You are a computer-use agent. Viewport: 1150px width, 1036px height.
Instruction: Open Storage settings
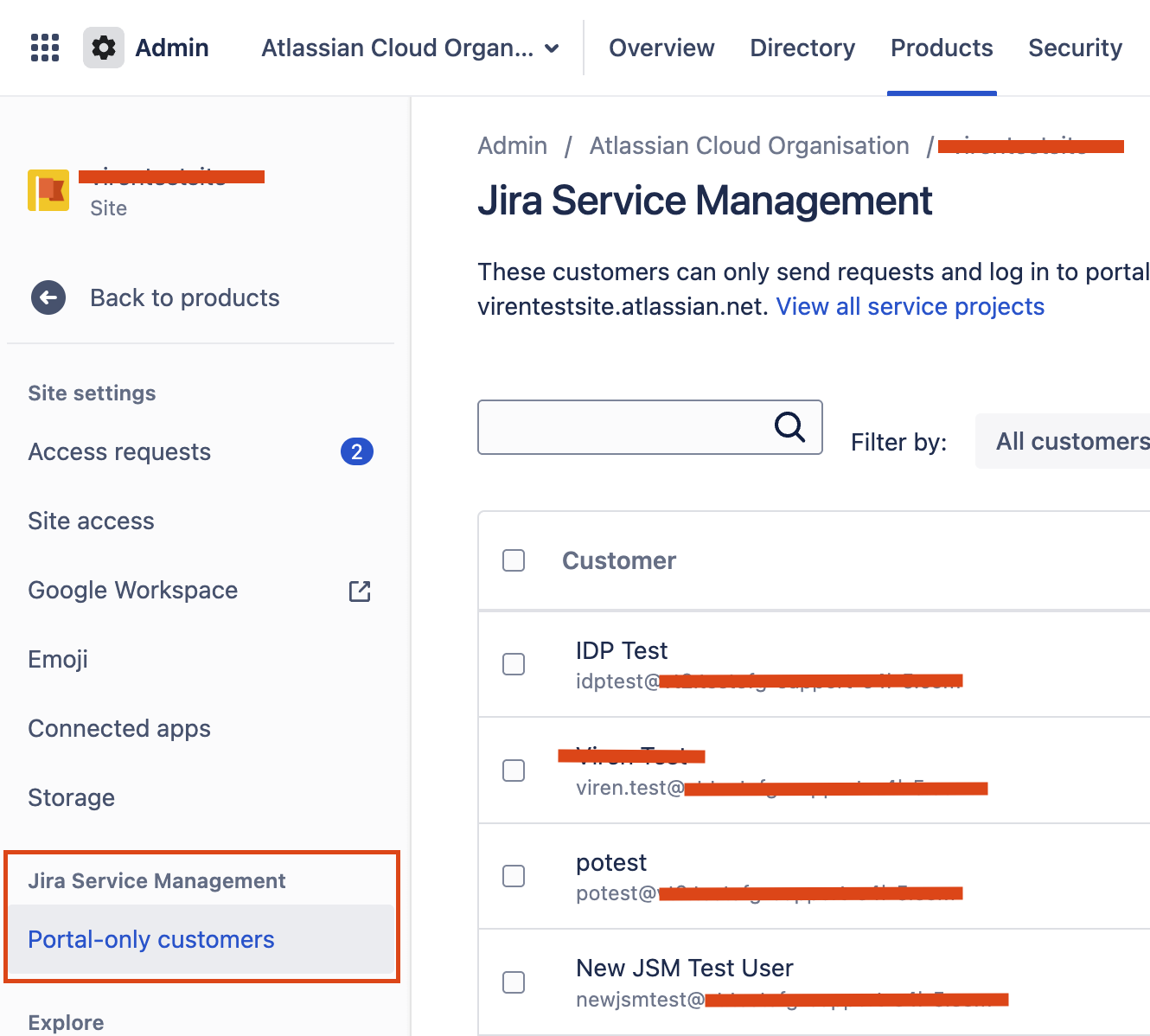[71, 797]
